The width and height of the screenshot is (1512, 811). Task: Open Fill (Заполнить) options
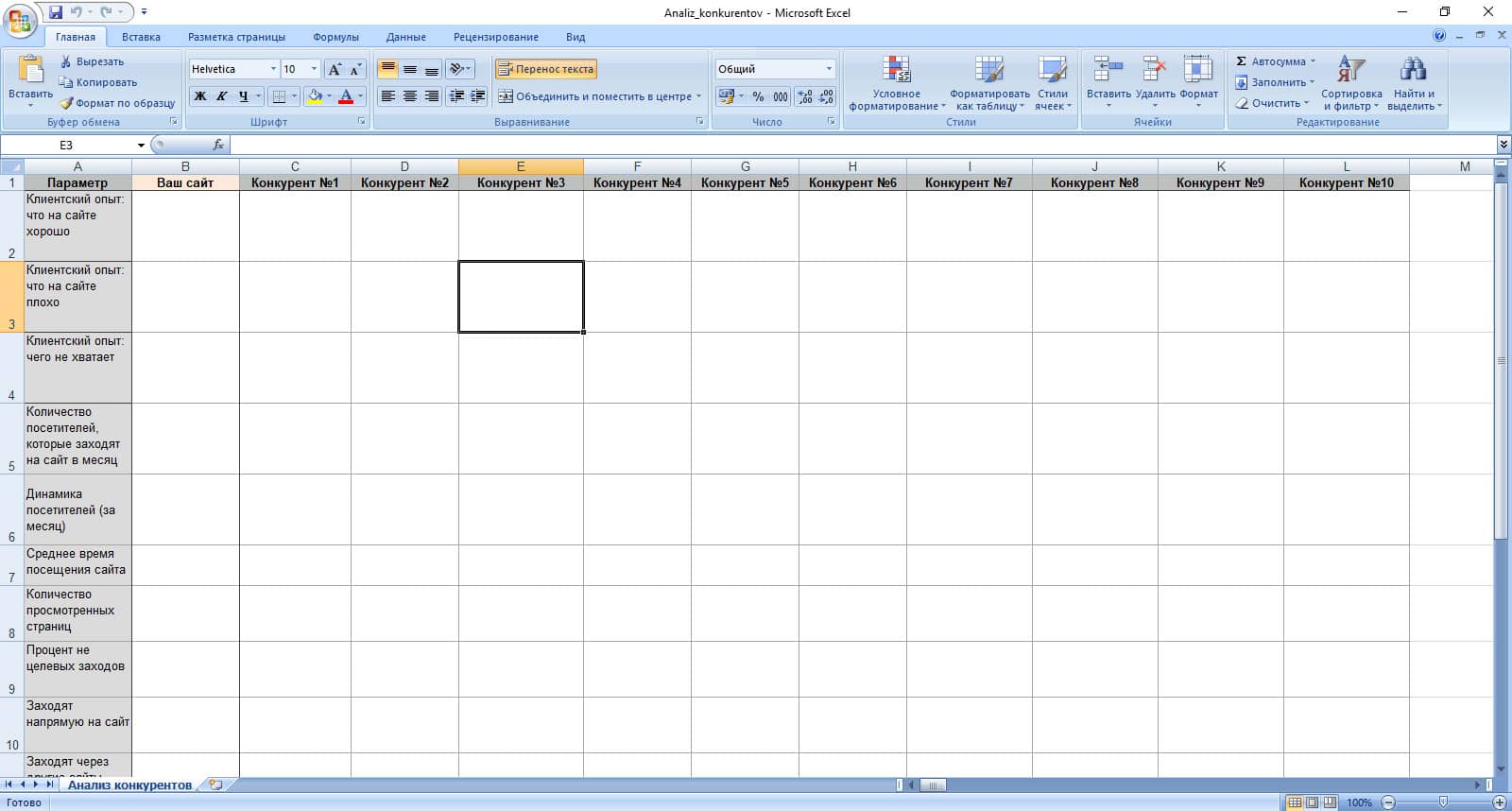1275,82
